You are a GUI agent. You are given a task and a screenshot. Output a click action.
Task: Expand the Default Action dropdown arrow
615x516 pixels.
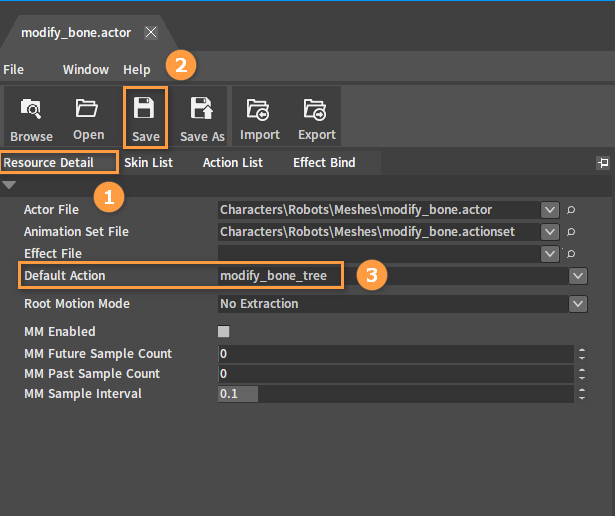pos(578,276)
